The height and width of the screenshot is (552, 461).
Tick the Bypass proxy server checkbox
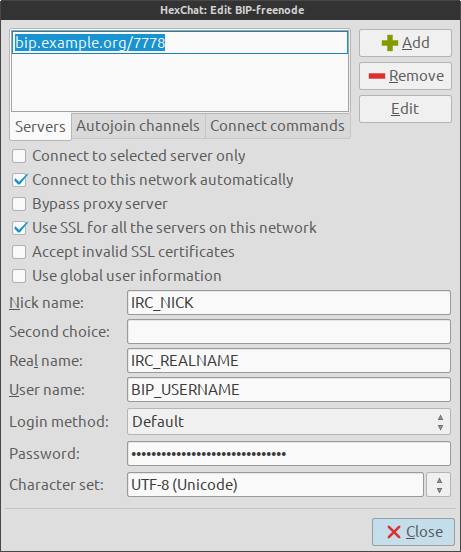(19, 204)
